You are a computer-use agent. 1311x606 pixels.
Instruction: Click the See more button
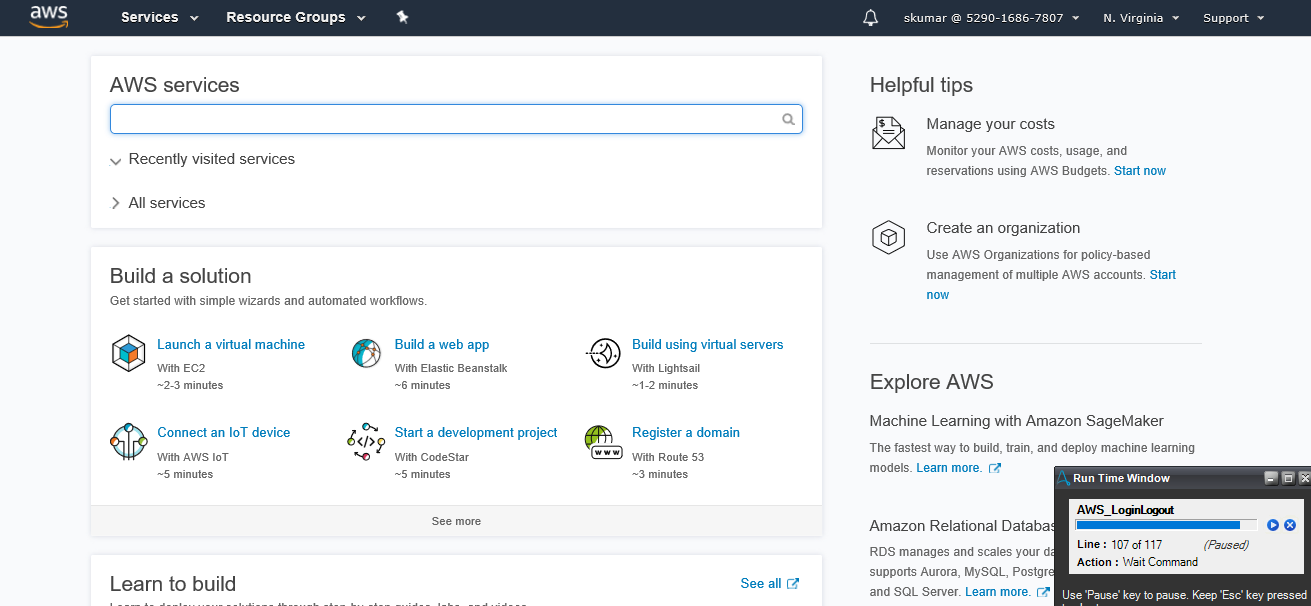[456, 521]
